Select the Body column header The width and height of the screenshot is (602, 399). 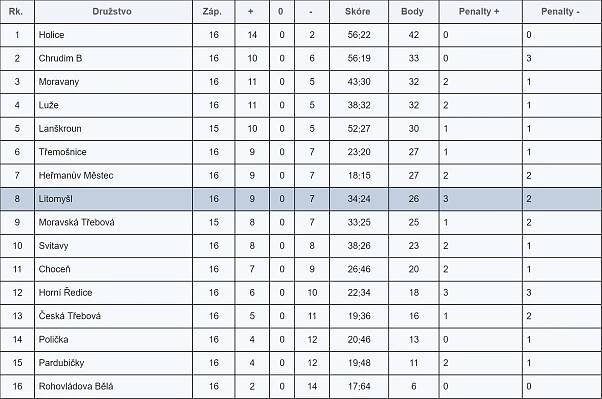[413, 12]
